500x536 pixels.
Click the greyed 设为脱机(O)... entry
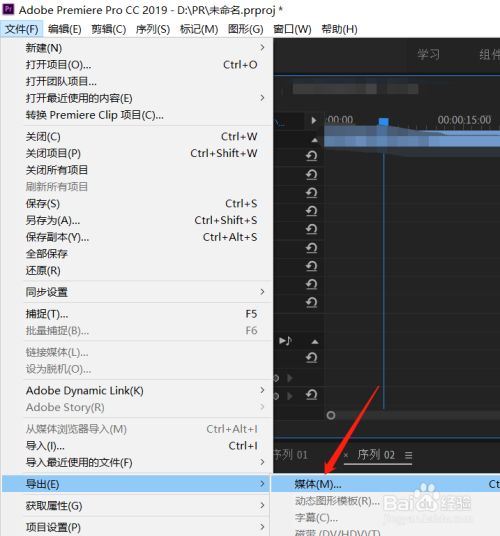click(137, 369)
